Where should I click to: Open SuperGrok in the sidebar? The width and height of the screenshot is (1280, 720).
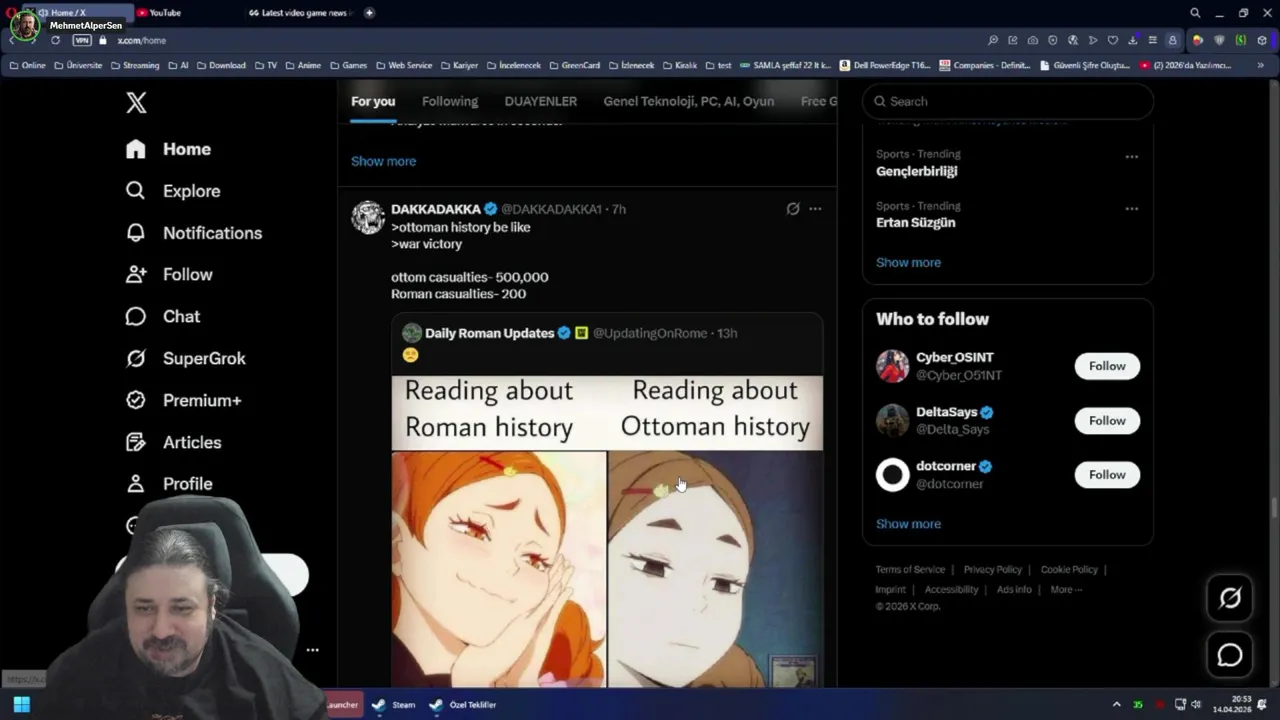[x=185, y=359]
